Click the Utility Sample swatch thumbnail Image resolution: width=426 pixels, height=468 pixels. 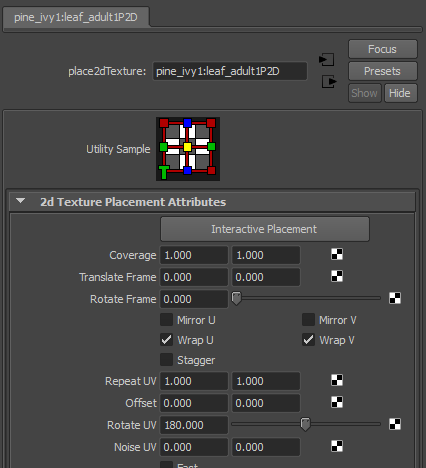tap(188, 149)
